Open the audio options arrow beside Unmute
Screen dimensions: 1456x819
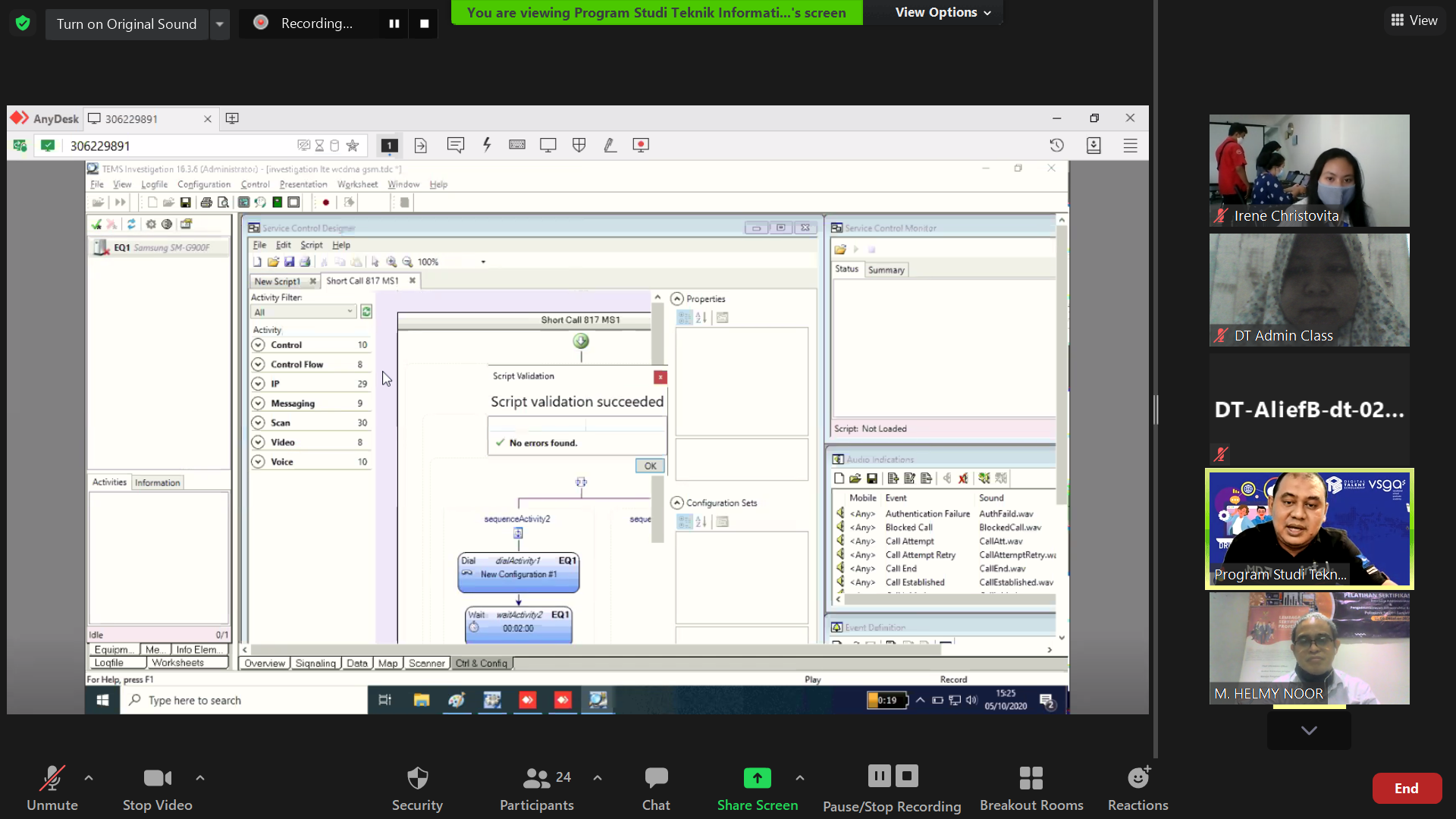(x=89, y=778)
